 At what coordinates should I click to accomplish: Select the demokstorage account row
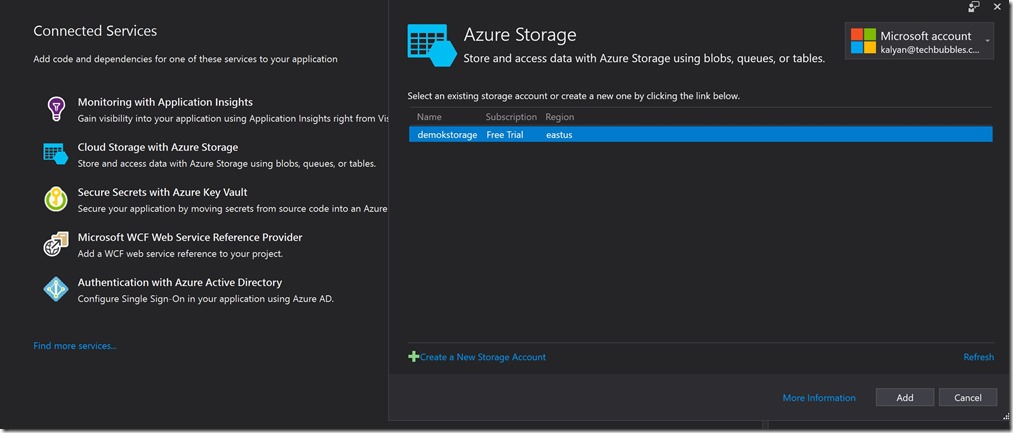tap(700, 135)
